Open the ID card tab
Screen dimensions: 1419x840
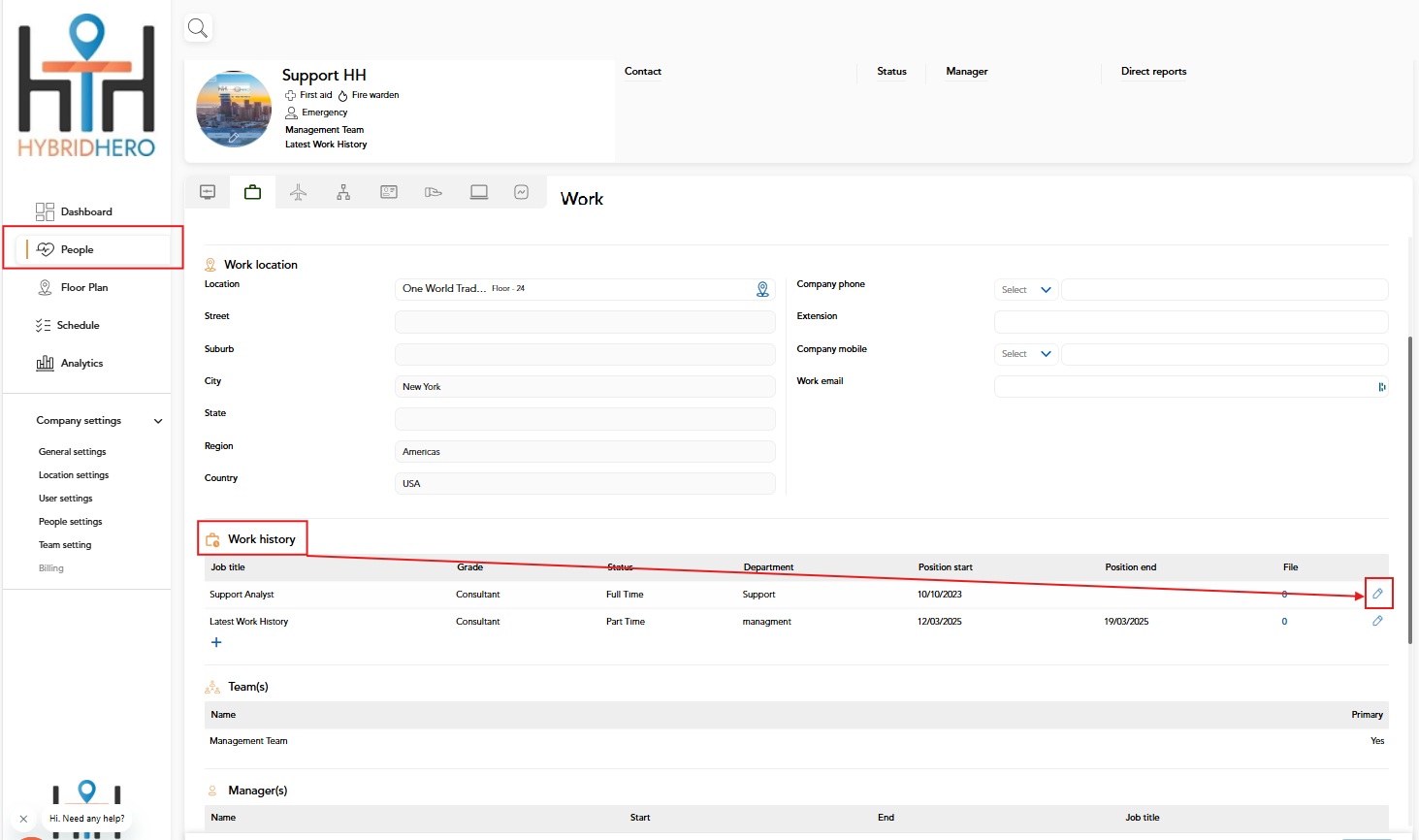(389, 192)
